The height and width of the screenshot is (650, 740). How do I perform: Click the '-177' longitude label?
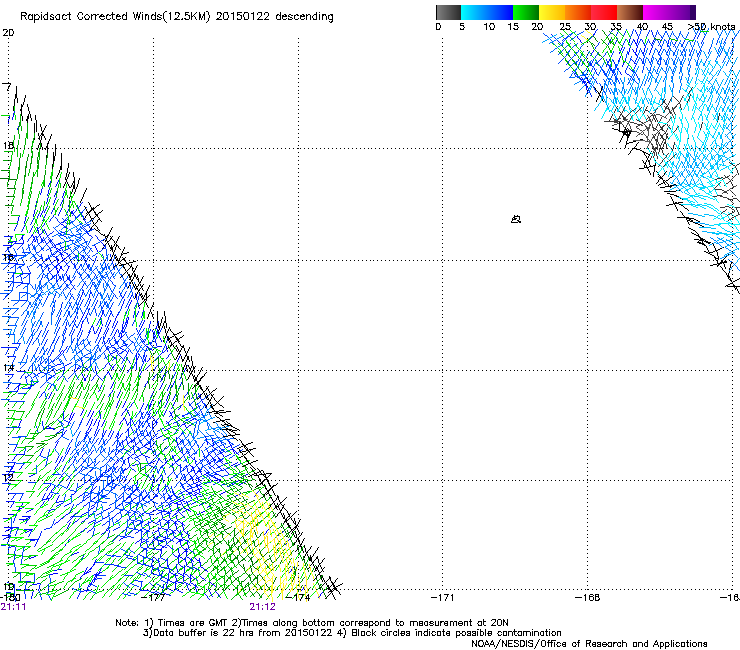click(155, 598)
